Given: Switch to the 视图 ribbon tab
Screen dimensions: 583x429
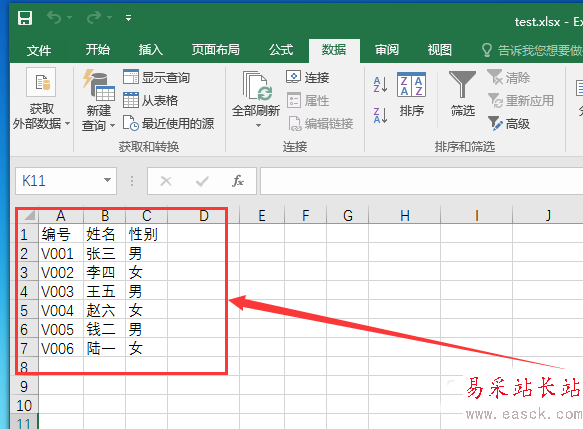Looking at the screenshot, I should (x=439, y=50).
